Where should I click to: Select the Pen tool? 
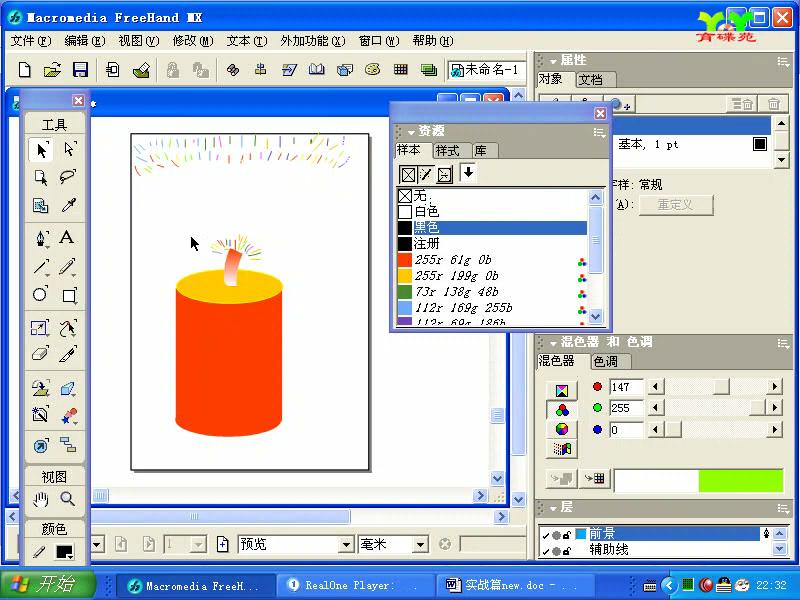point(41,238)
